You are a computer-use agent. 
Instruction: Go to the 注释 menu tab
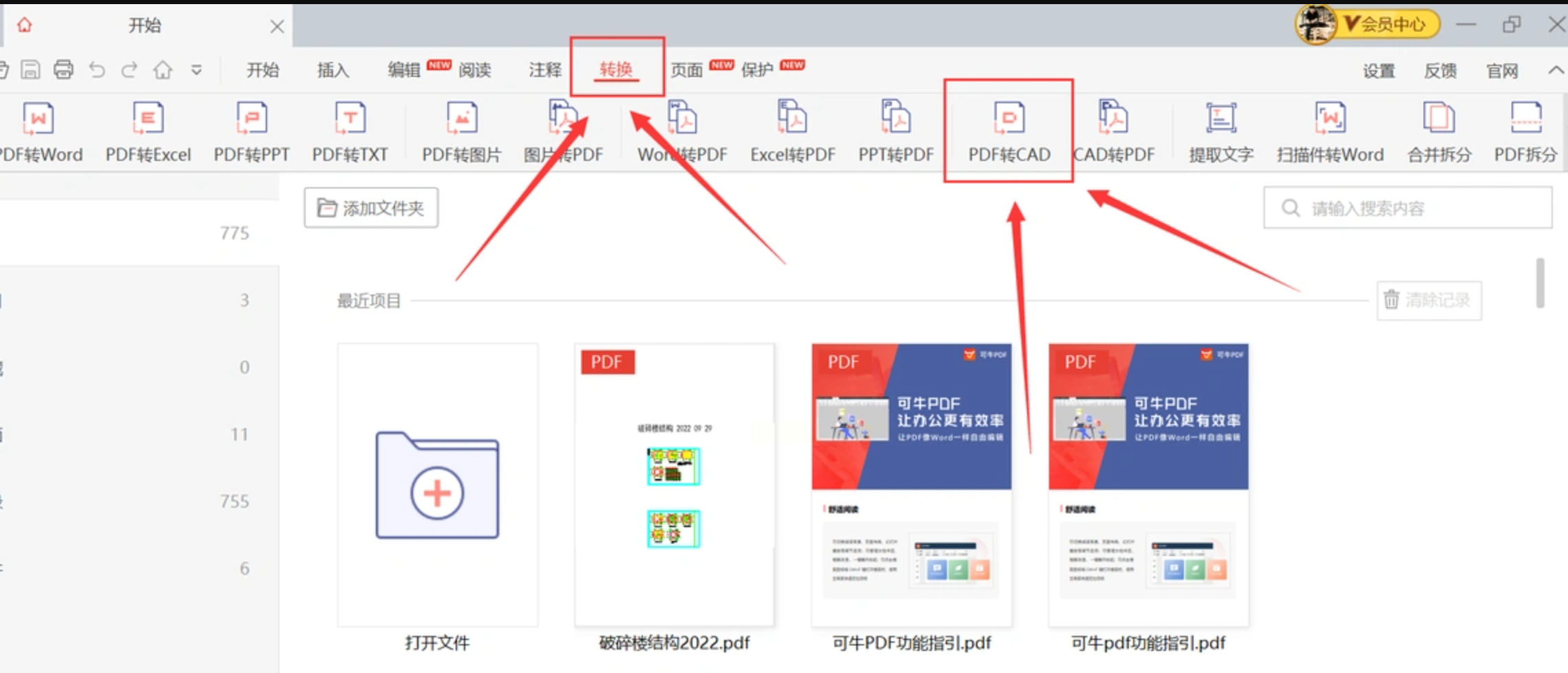[x=545, y=70]
